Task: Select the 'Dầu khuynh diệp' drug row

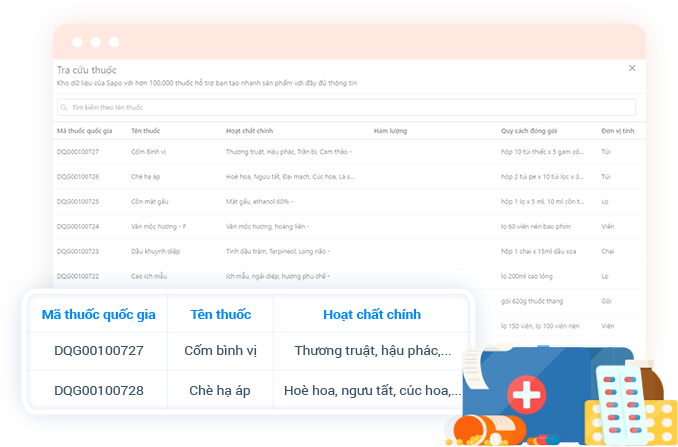Action: tap(155, 251)
